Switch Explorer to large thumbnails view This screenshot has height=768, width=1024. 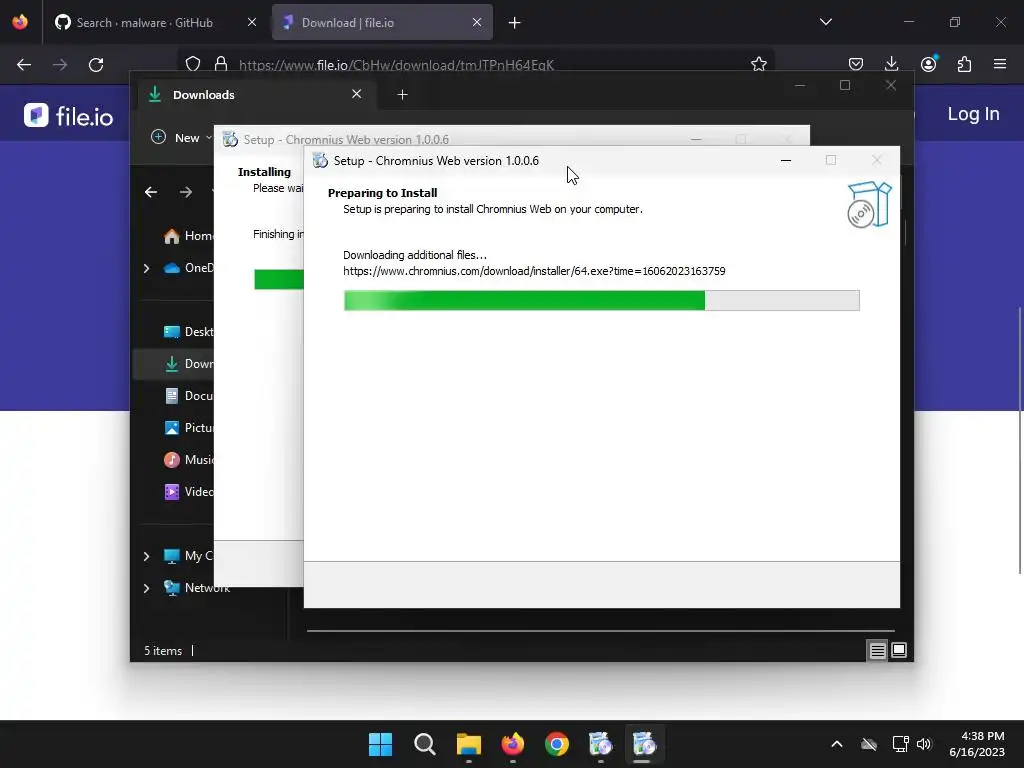(x=899, y=650)
